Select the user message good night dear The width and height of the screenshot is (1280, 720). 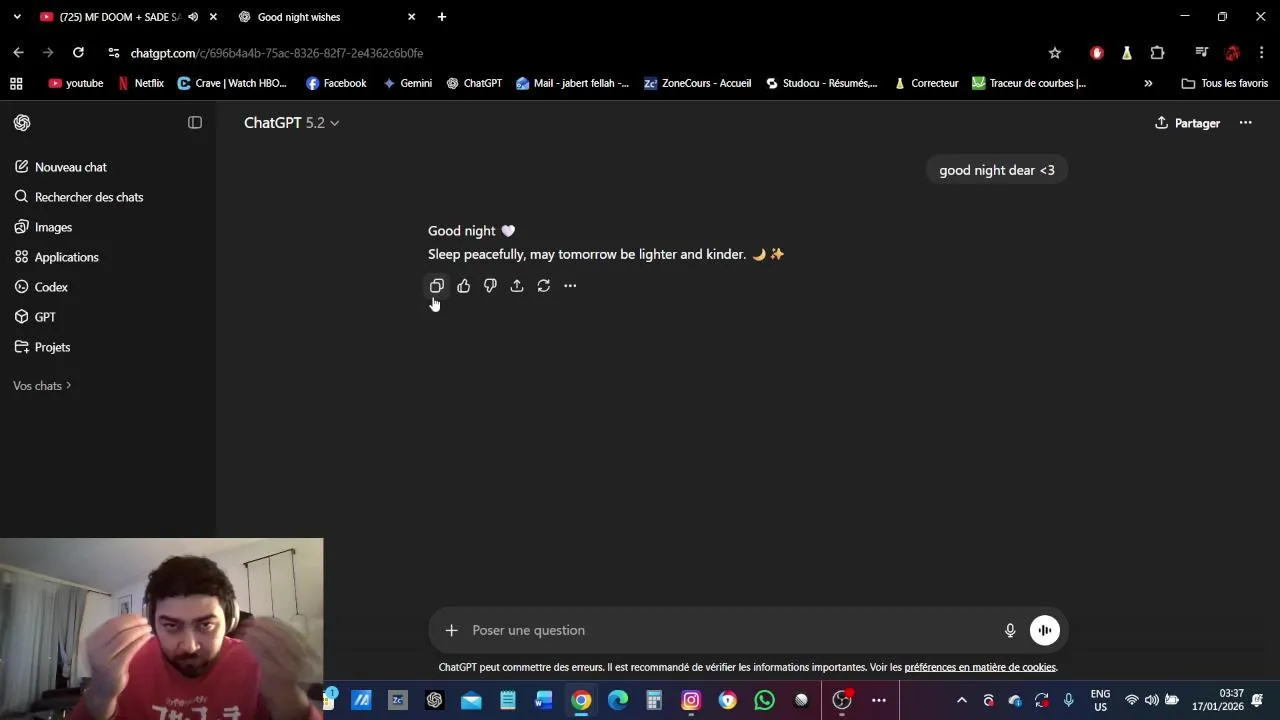coord(997,170)
